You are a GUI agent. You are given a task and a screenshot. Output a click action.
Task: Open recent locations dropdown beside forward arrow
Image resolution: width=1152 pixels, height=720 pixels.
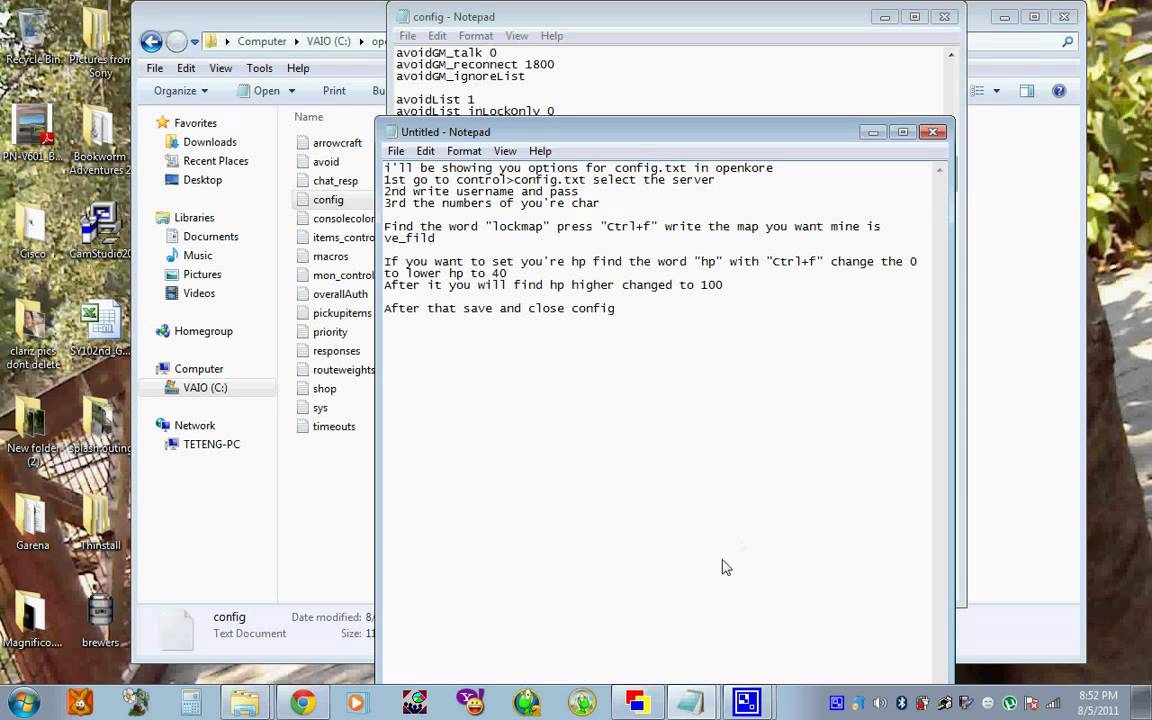coord(195,42)
